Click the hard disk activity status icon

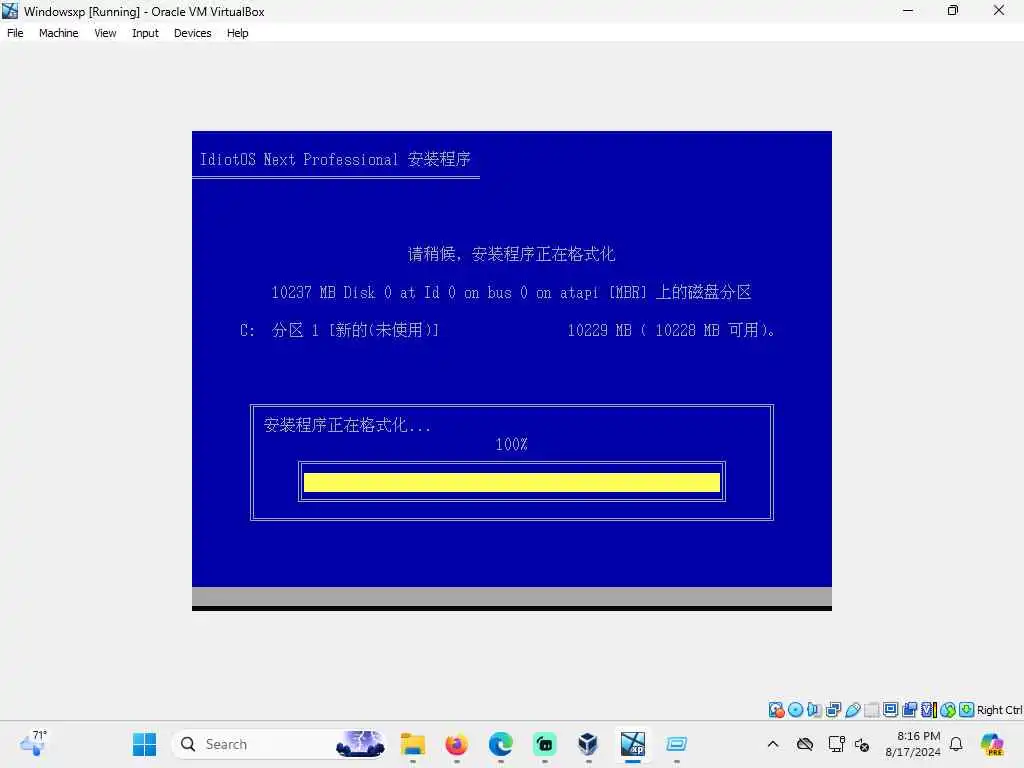pos(776,710)
